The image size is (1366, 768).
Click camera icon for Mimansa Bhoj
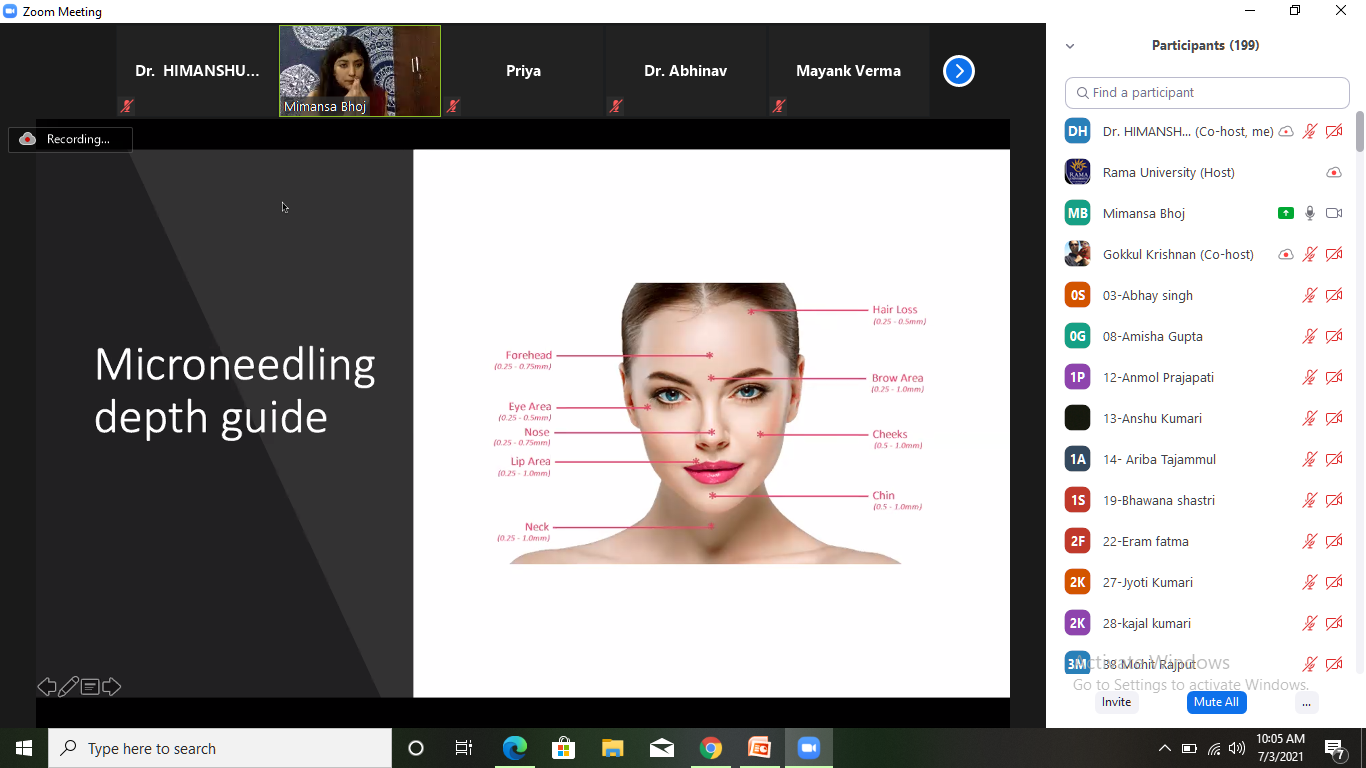click(x=1334, y=214)
